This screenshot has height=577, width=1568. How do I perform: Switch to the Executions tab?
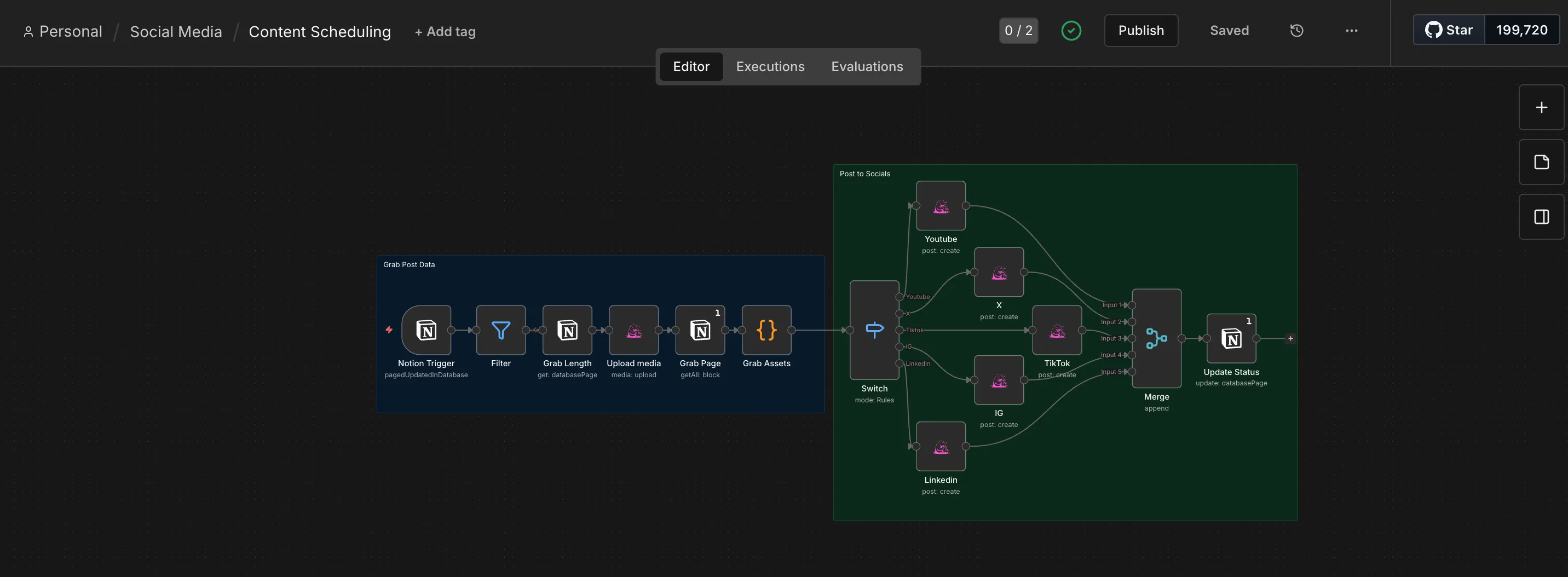[770, 66]
